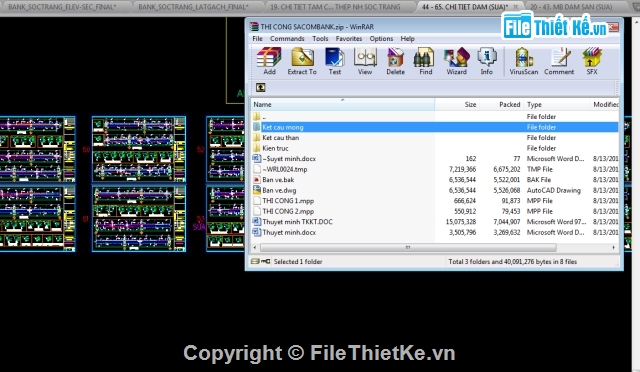The width and height of the screenshot is (640, 372).
Task: Select the Ban ve.dwg file
Action: (x=279, y=190)
